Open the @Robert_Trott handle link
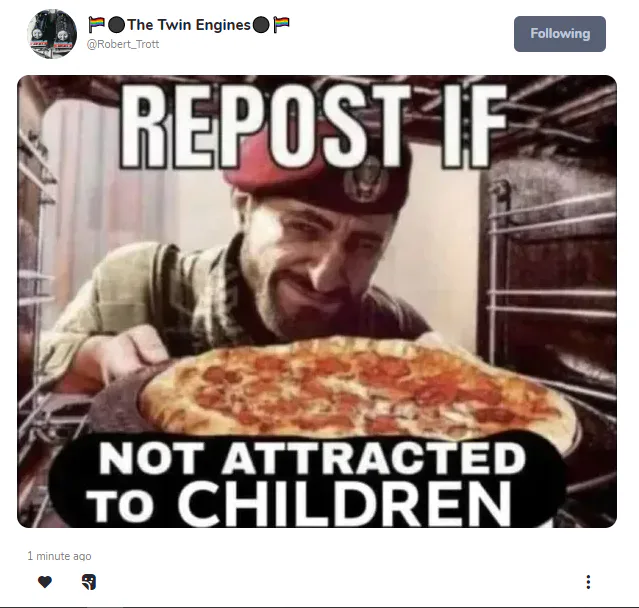The width and height of the screenshot is (639, 608). click(x=123, y=44)
